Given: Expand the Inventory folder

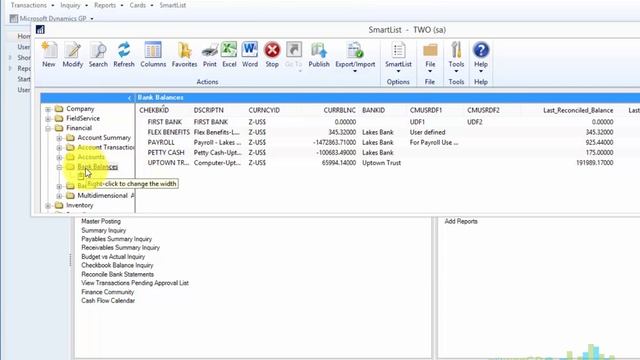Looking at the screenshot, I should tap(48, 206).
